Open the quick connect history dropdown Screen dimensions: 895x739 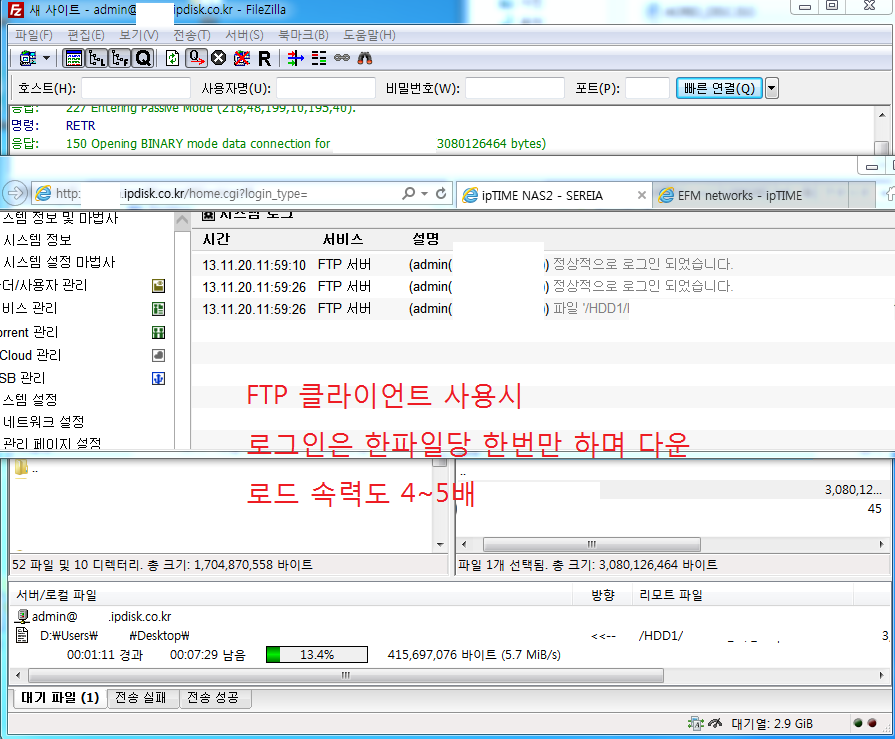pos(772,88)
